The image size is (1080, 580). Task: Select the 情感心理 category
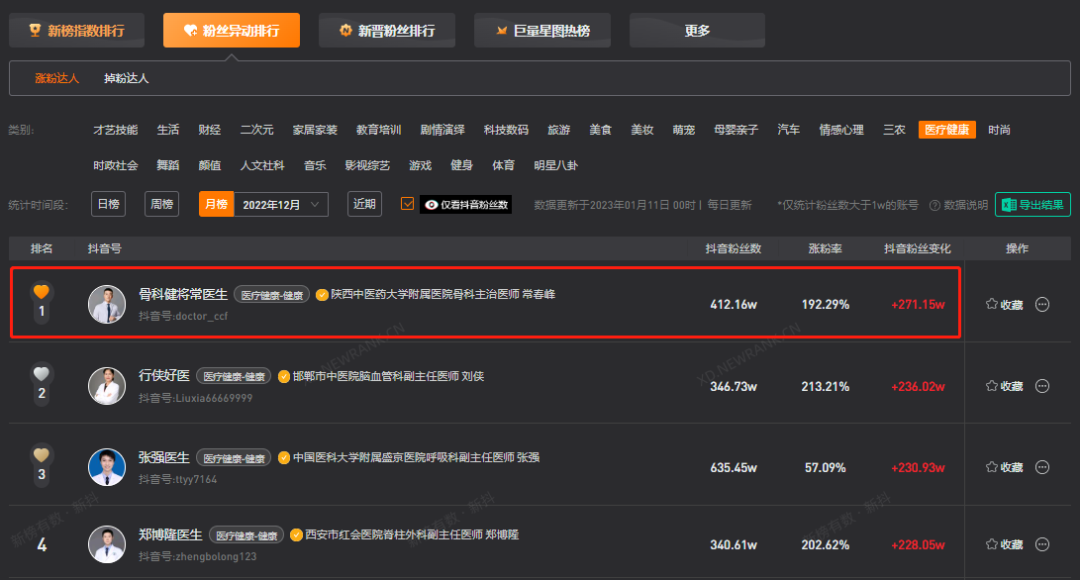coord(841,130)
